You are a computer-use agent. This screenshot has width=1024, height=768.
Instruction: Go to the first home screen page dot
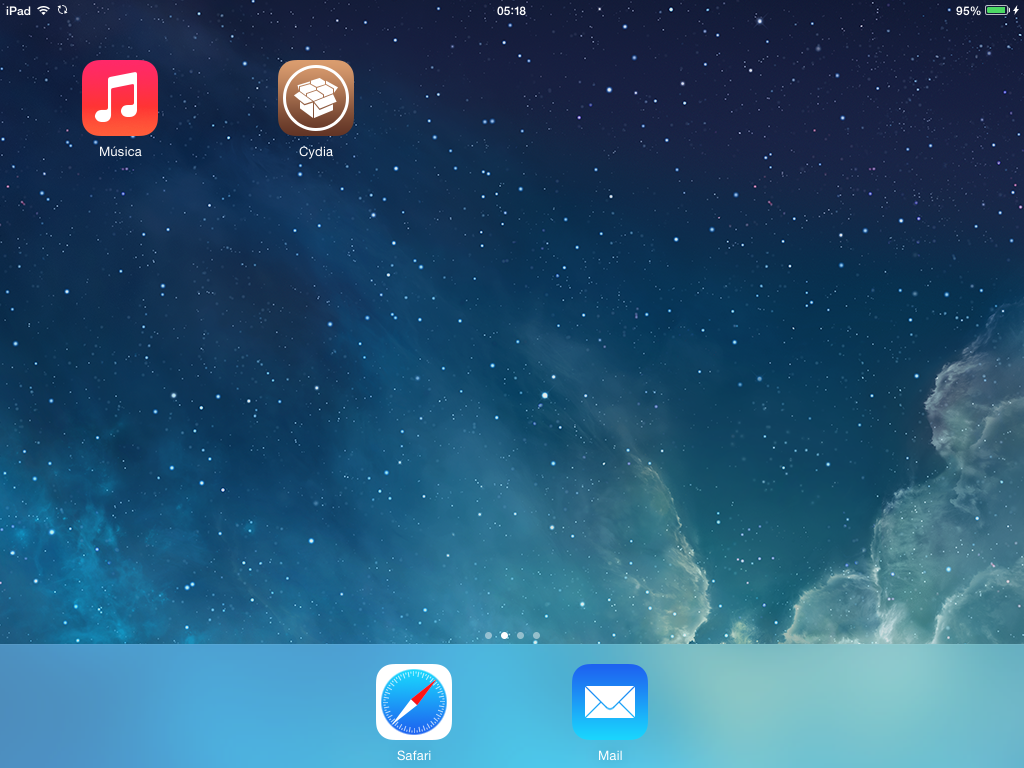point(488,635)
